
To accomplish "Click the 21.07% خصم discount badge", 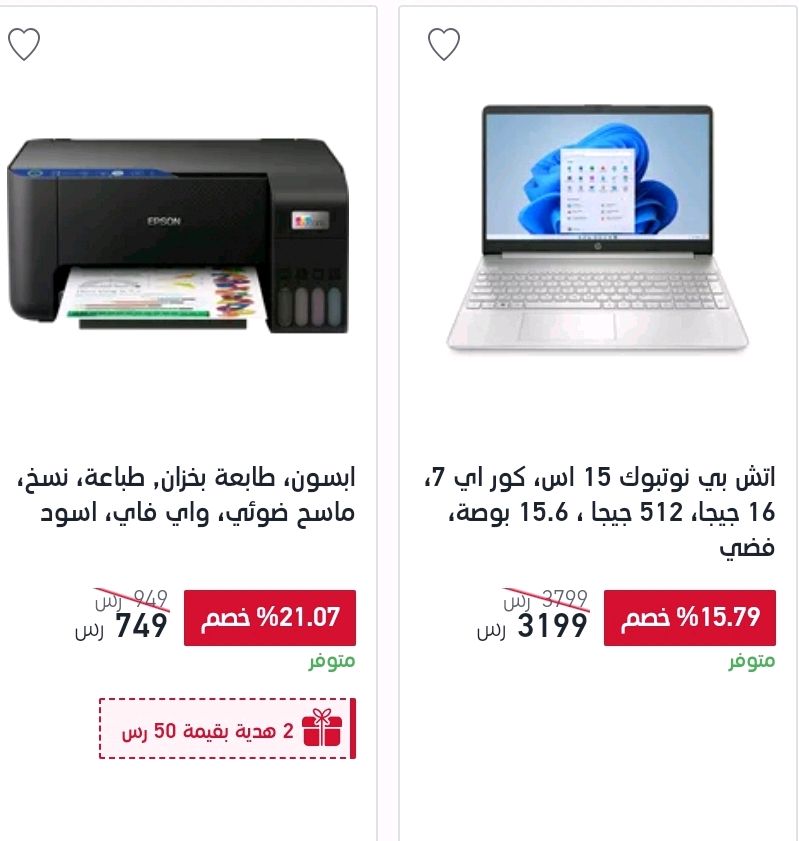I will 270,618.
